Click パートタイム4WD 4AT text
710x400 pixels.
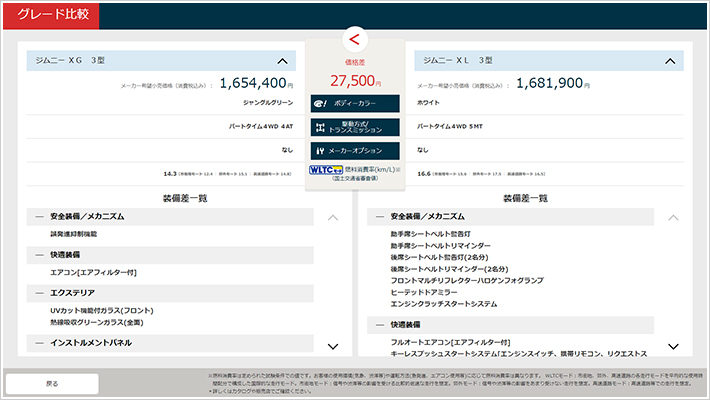click(261, 126)
